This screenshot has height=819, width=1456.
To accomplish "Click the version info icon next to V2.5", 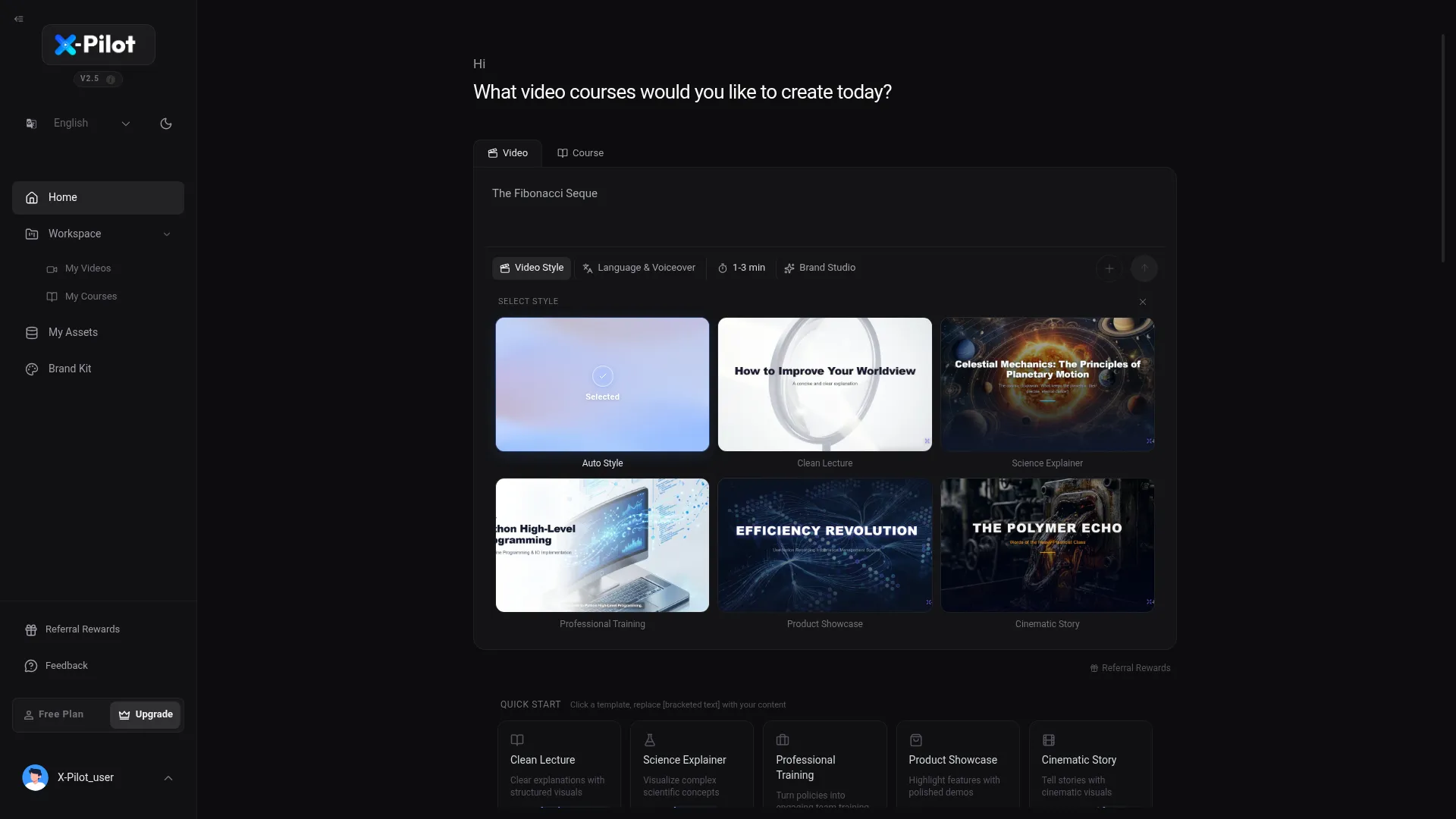I will click(111, 80).
